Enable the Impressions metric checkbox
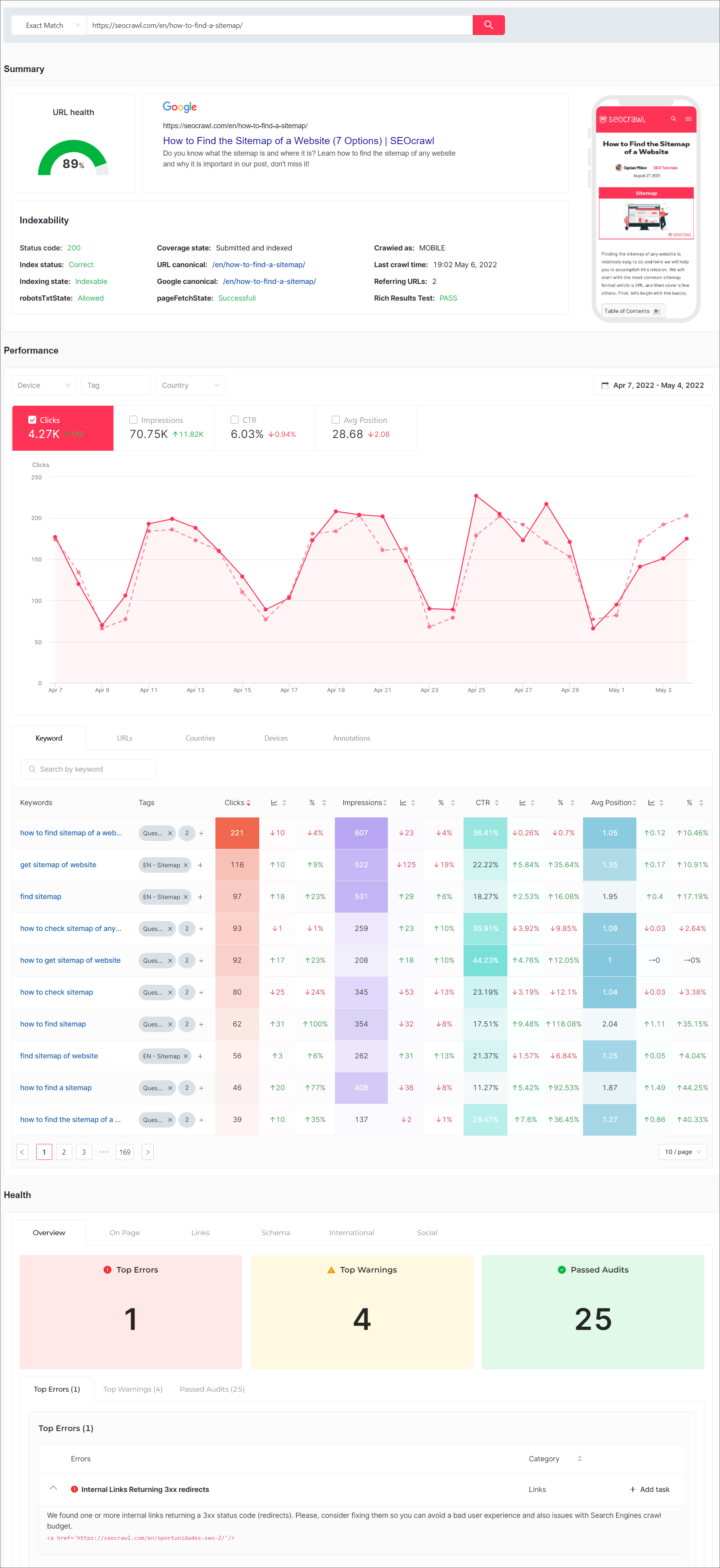Viewport: 720px width, 1568px height. pyautogui.click(x=133, y=420)
